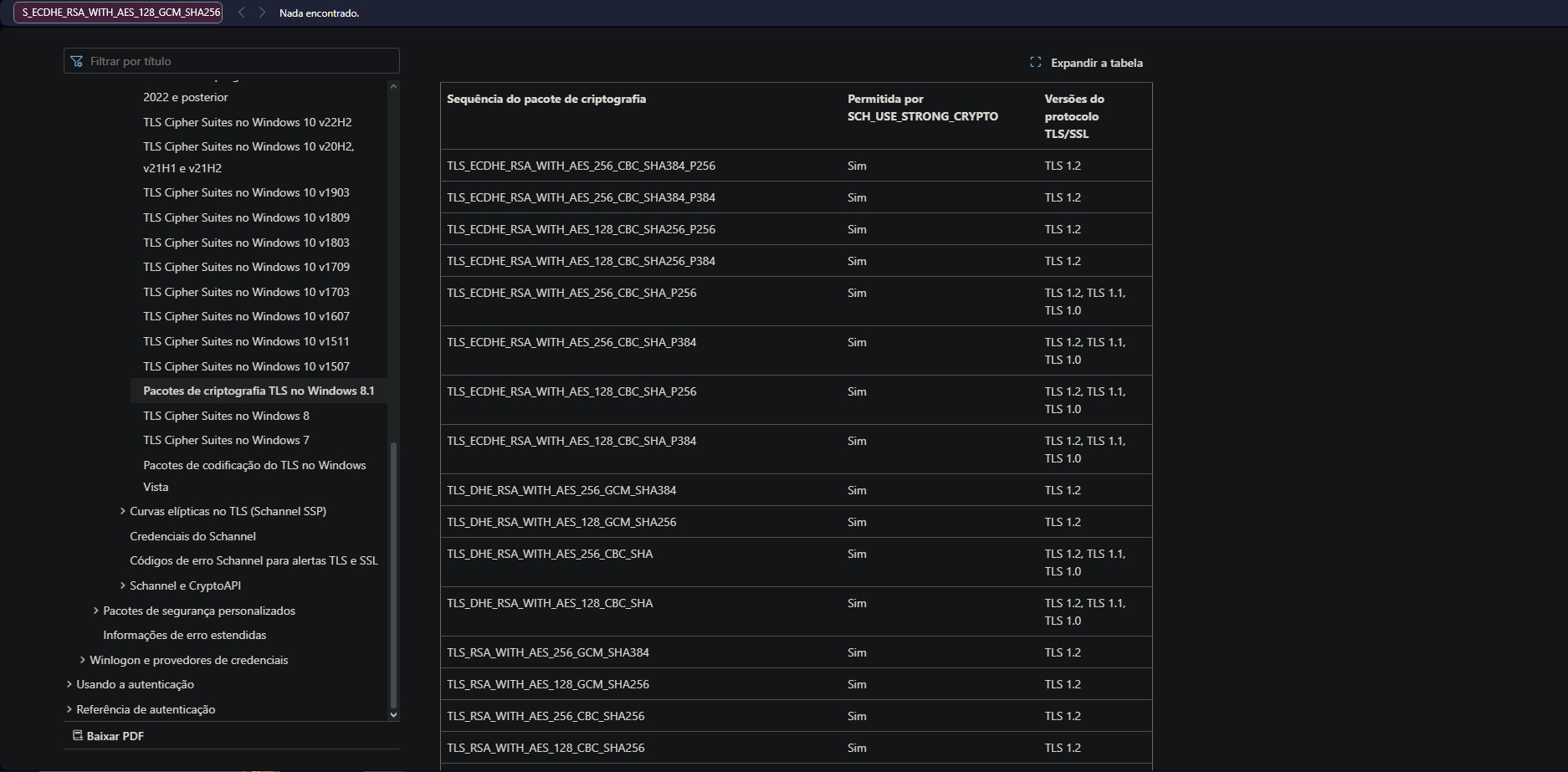Click TLS_ECDHE_RSA_WITH_AES_128_CBC_SHA_P256 cell
Viewport: 1568px width, 772px height.
(571, 391)
